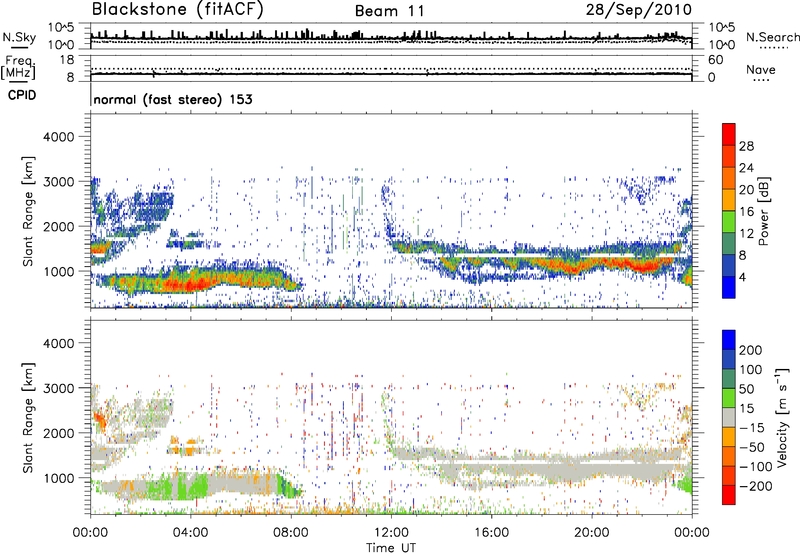Click the '16:00' time axis label
This screenshot has height=554, width=800.
tap(491, 533)
